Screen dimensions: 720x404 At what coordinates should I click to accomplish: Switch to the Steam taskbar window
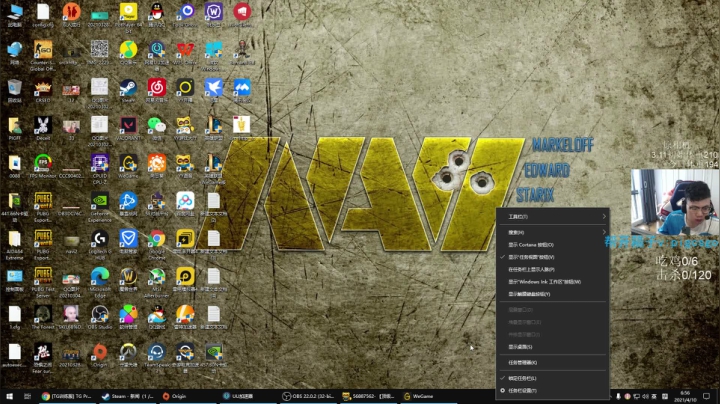[x=128, y=396]
